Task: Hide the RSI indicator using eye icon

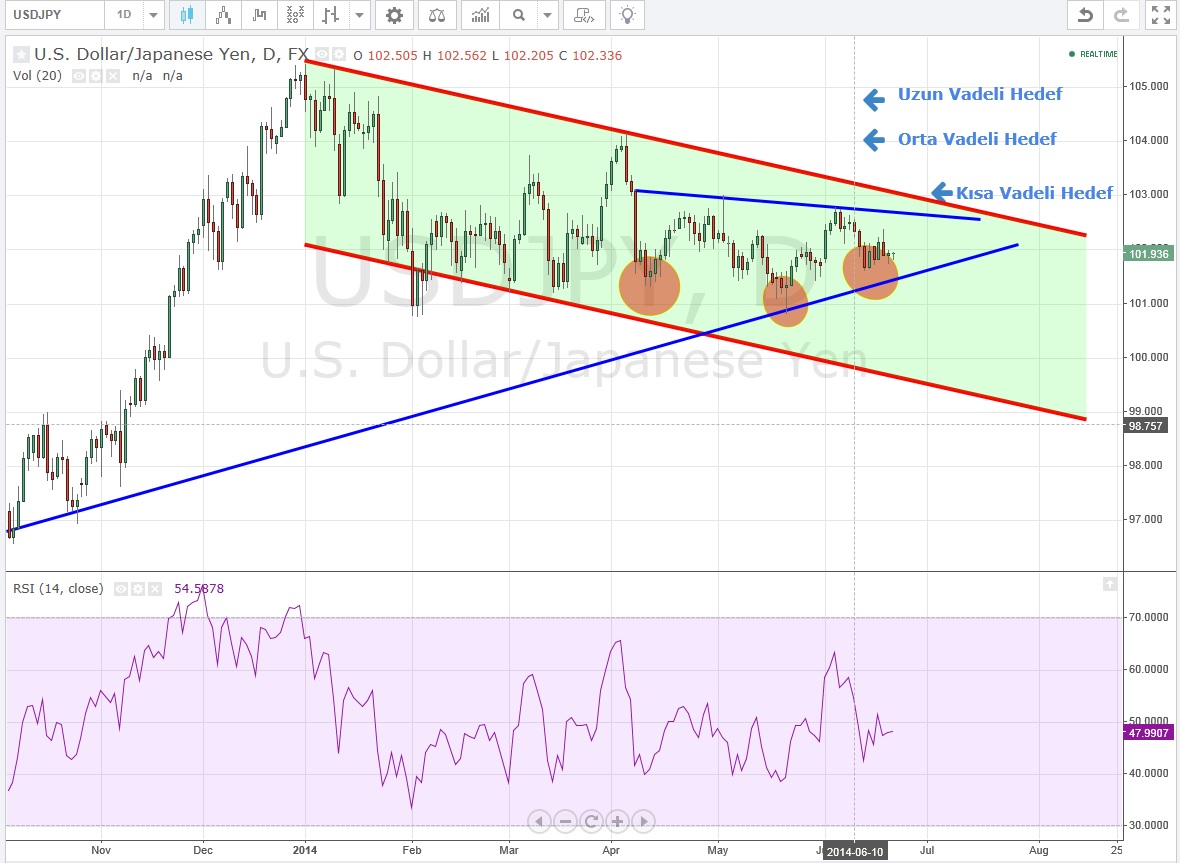Action: (120, 589)
